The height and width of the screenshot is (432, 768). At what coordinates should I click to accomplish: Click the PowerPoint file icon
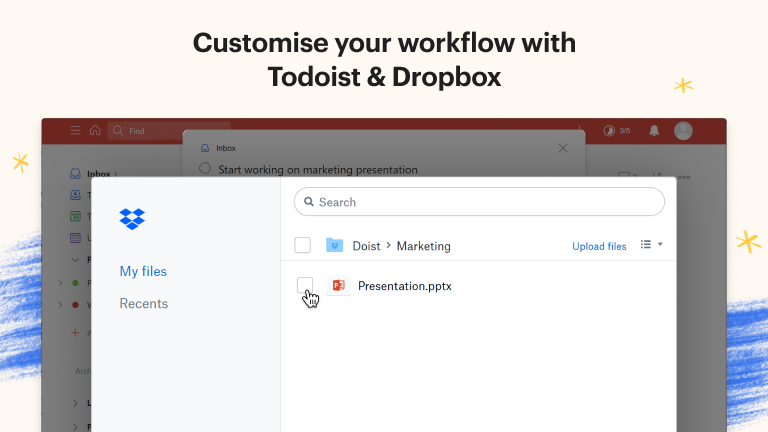coord(338,286)
